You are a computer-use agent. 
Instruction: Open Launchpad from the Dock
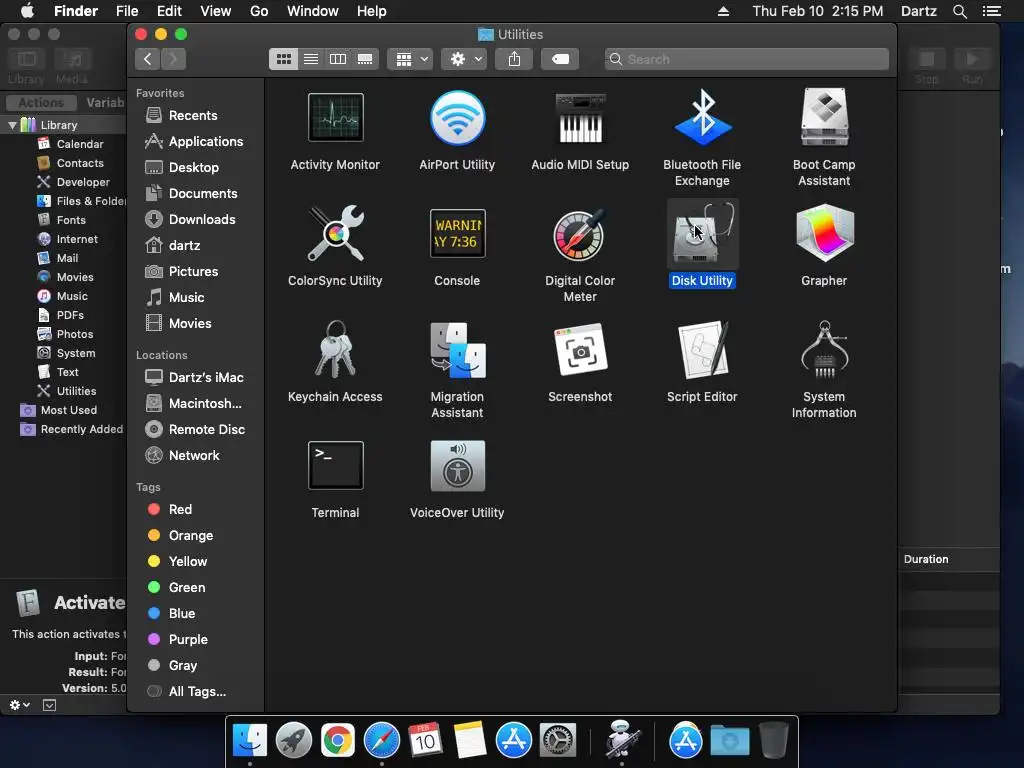click(x=294, y=741)
